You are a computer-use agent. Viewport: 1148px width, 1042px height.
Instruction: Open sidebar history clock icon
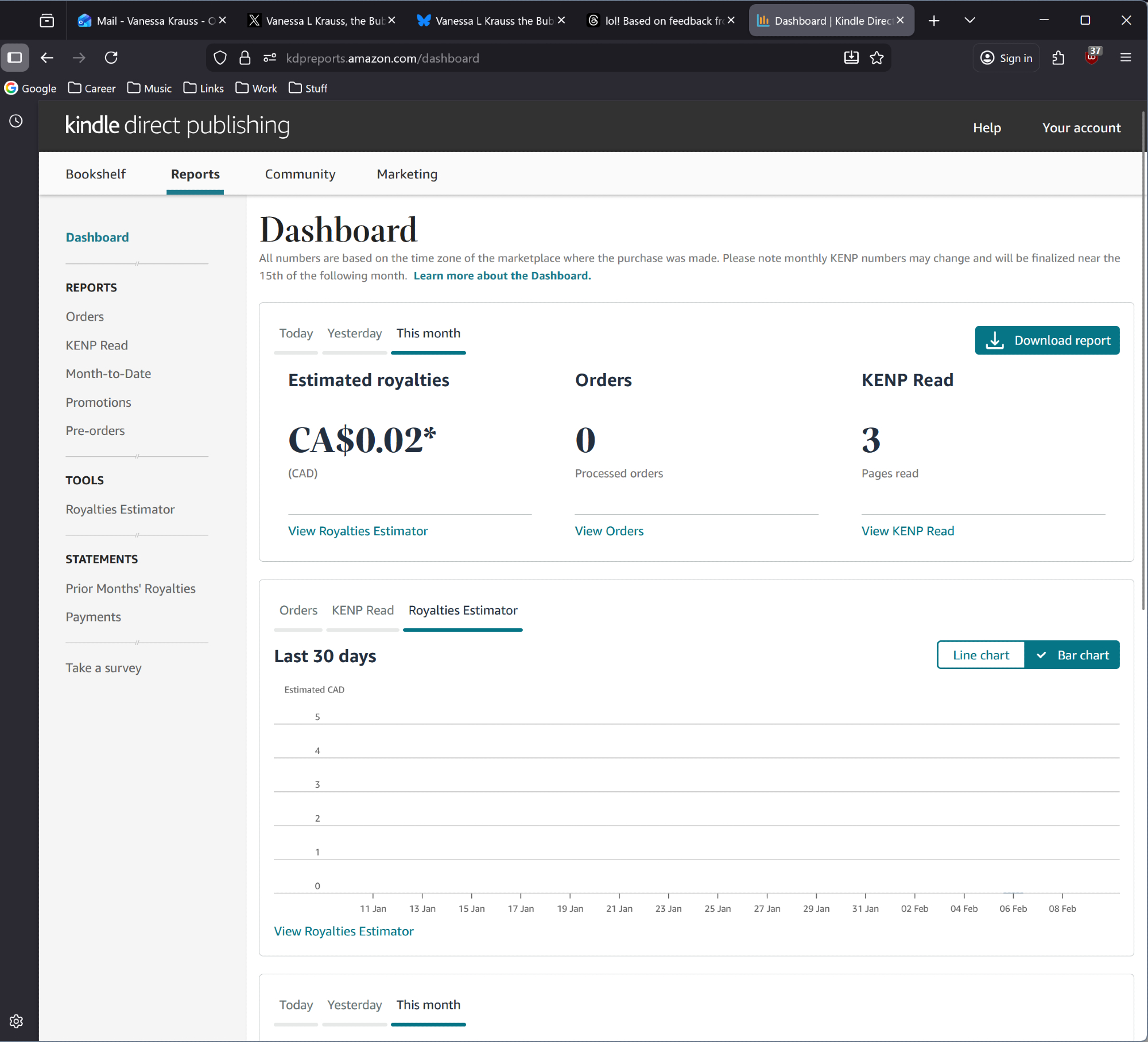[16, 121]
